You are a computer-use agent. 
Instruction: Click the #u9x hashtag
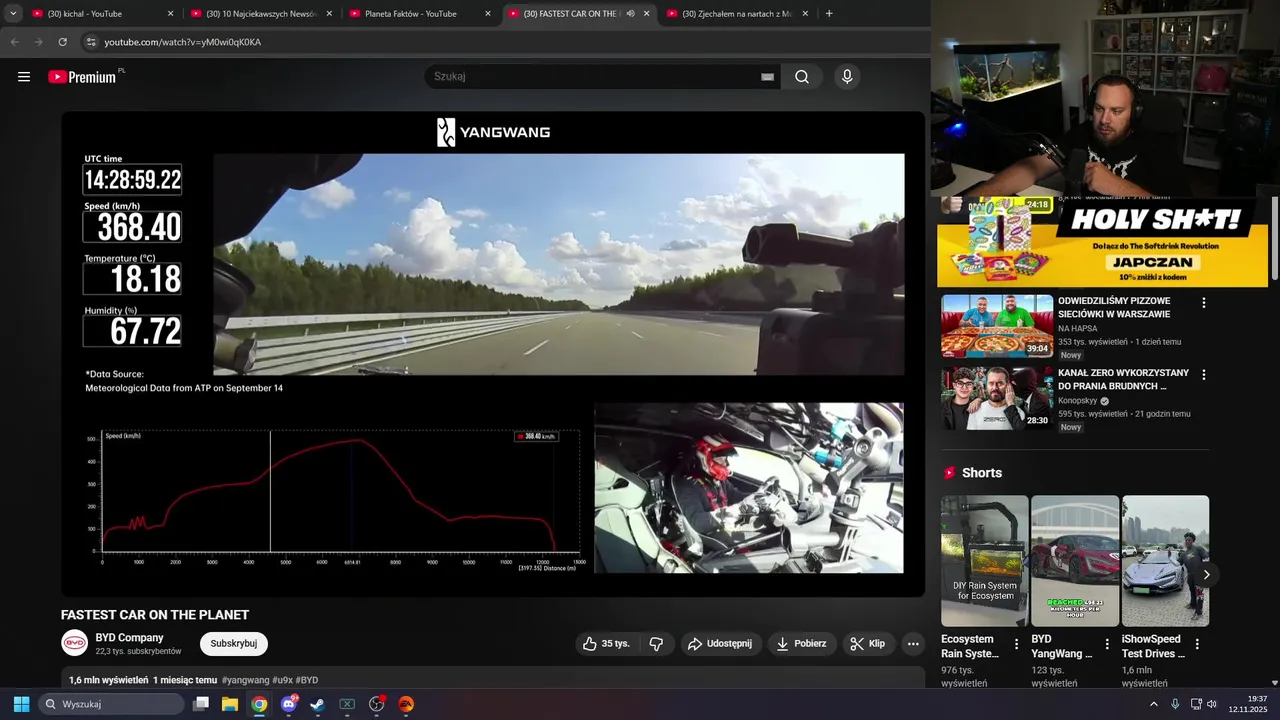pyautogui.click(x=282, y=680)
